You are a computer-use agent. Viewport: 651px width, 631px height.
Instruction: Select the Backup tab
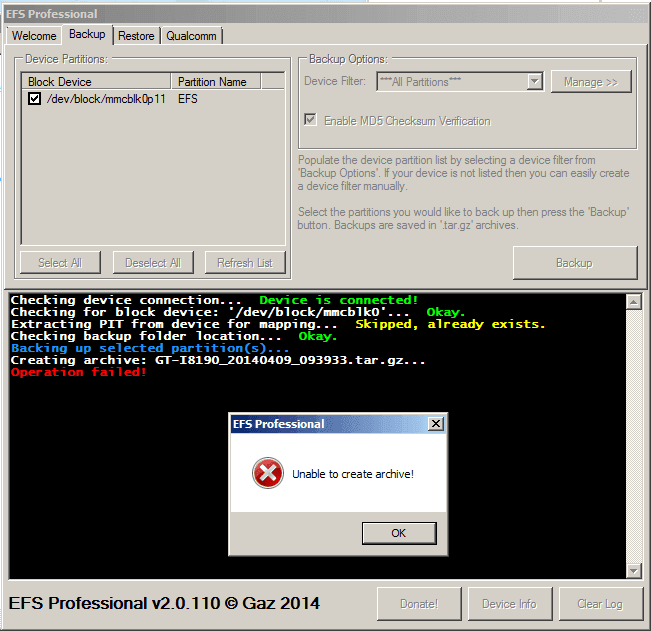[x=87, y=34]
